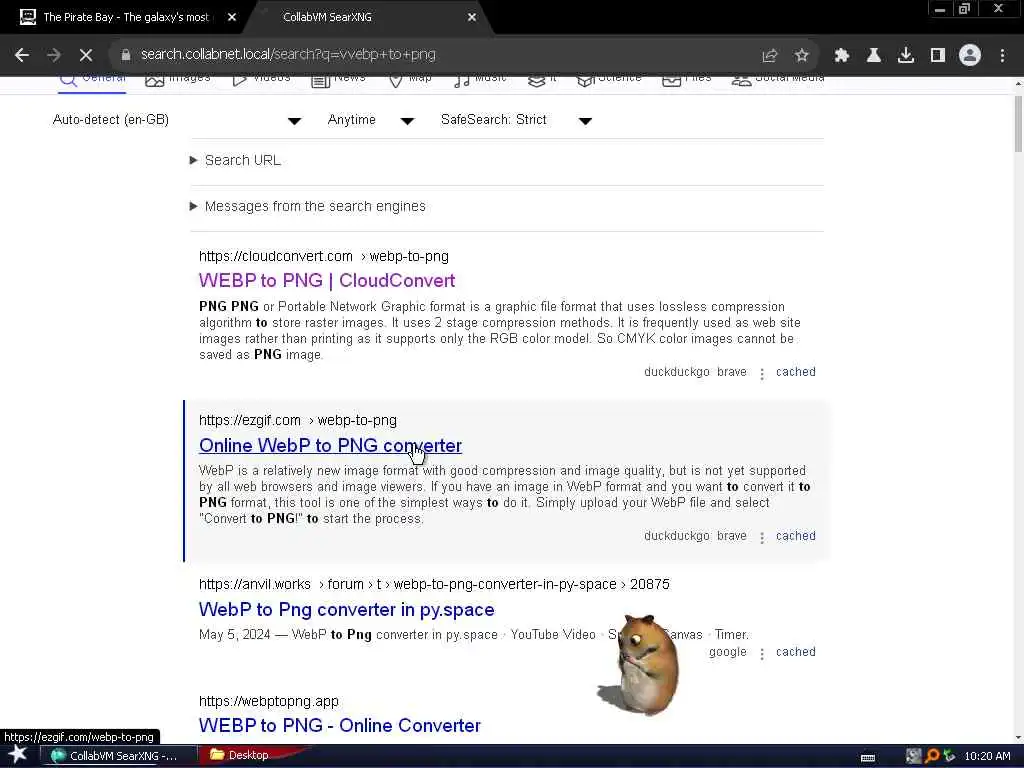This screenshot has height=768, width=1024.
Task: Click the https://ezgif.com URL text
Action: [250, 421]
